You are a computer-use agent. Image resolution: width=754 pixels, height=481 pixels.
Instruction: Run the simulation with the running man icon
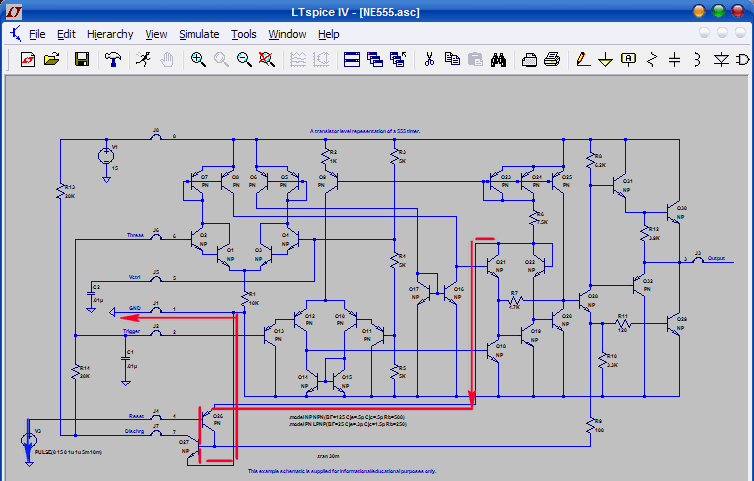[143, 60]
